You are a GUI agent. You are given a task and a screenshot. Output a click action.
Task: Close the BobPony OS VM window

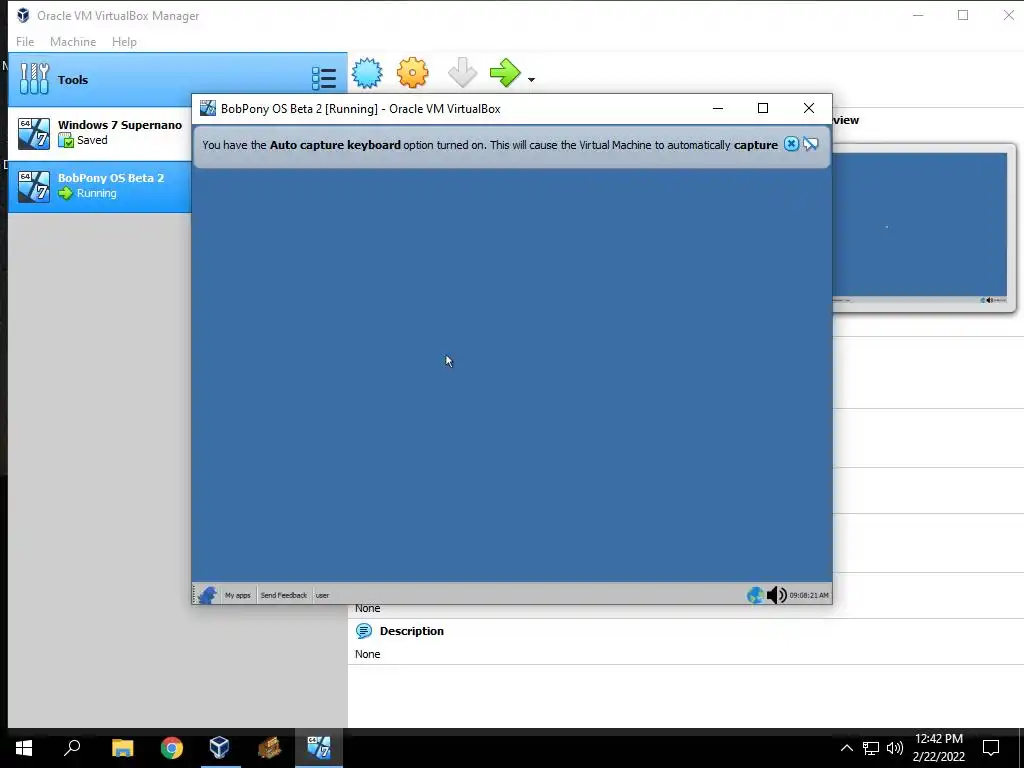coord(808,108)
